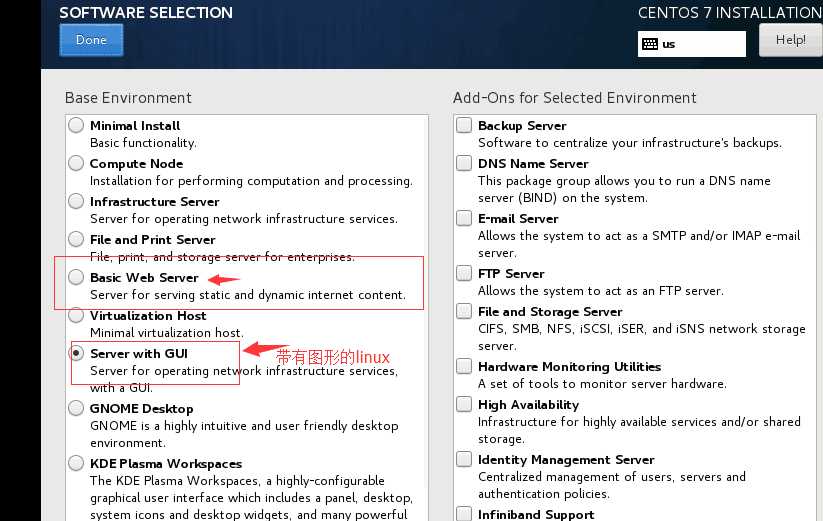Click the keyboard icon beside us
The height and width of the screenshot is (521, 823).
pos(650,44)
